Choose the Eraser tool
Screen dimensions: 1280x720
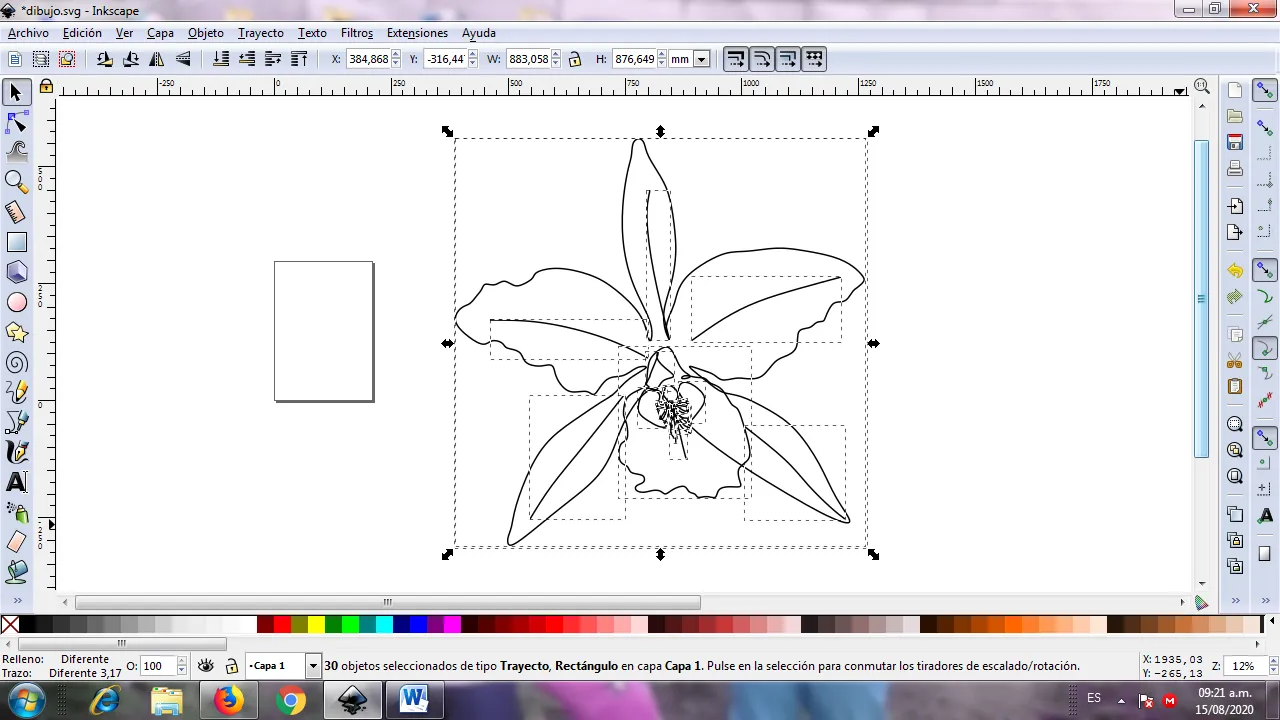(x=16, y=542)
